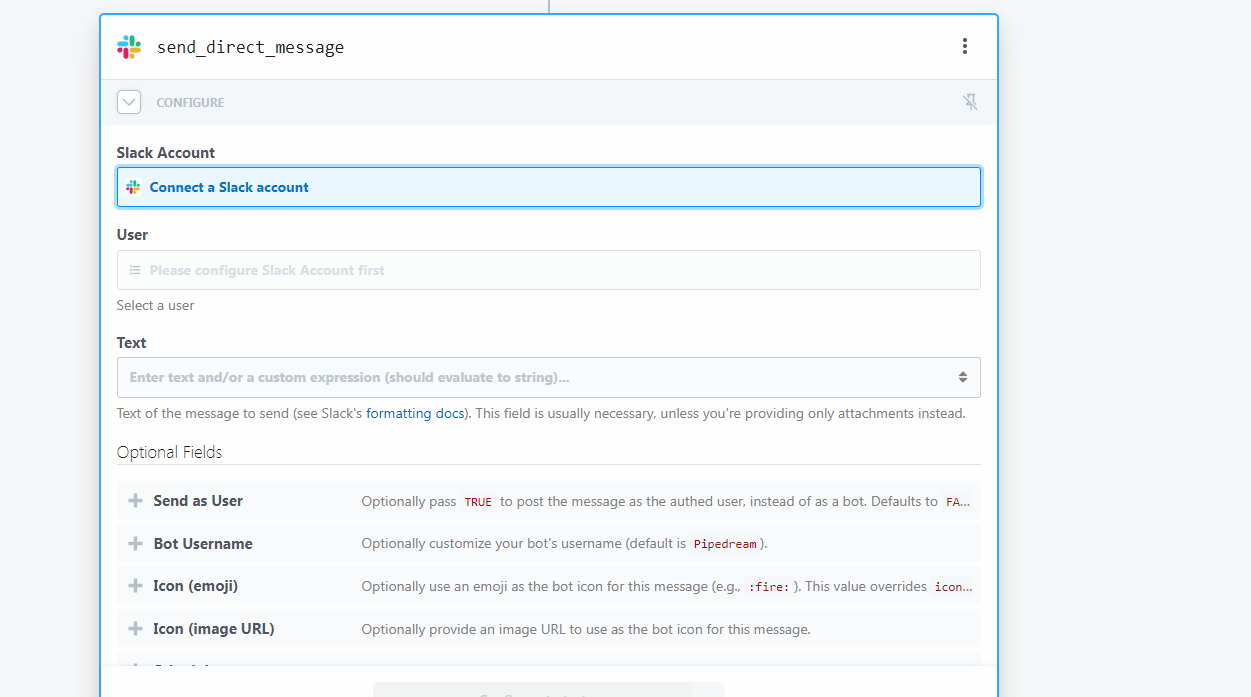Collapse the Configure section chevron

coord(129,102)
